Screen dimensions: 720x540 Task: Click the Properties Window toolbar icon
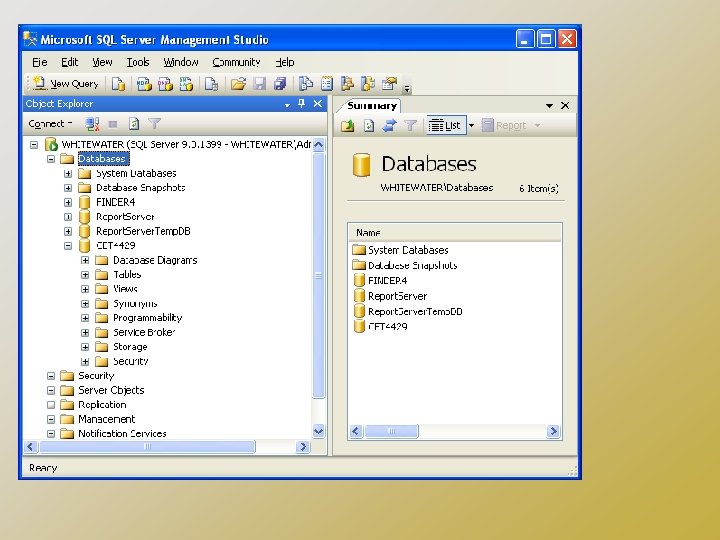[389, 84]
